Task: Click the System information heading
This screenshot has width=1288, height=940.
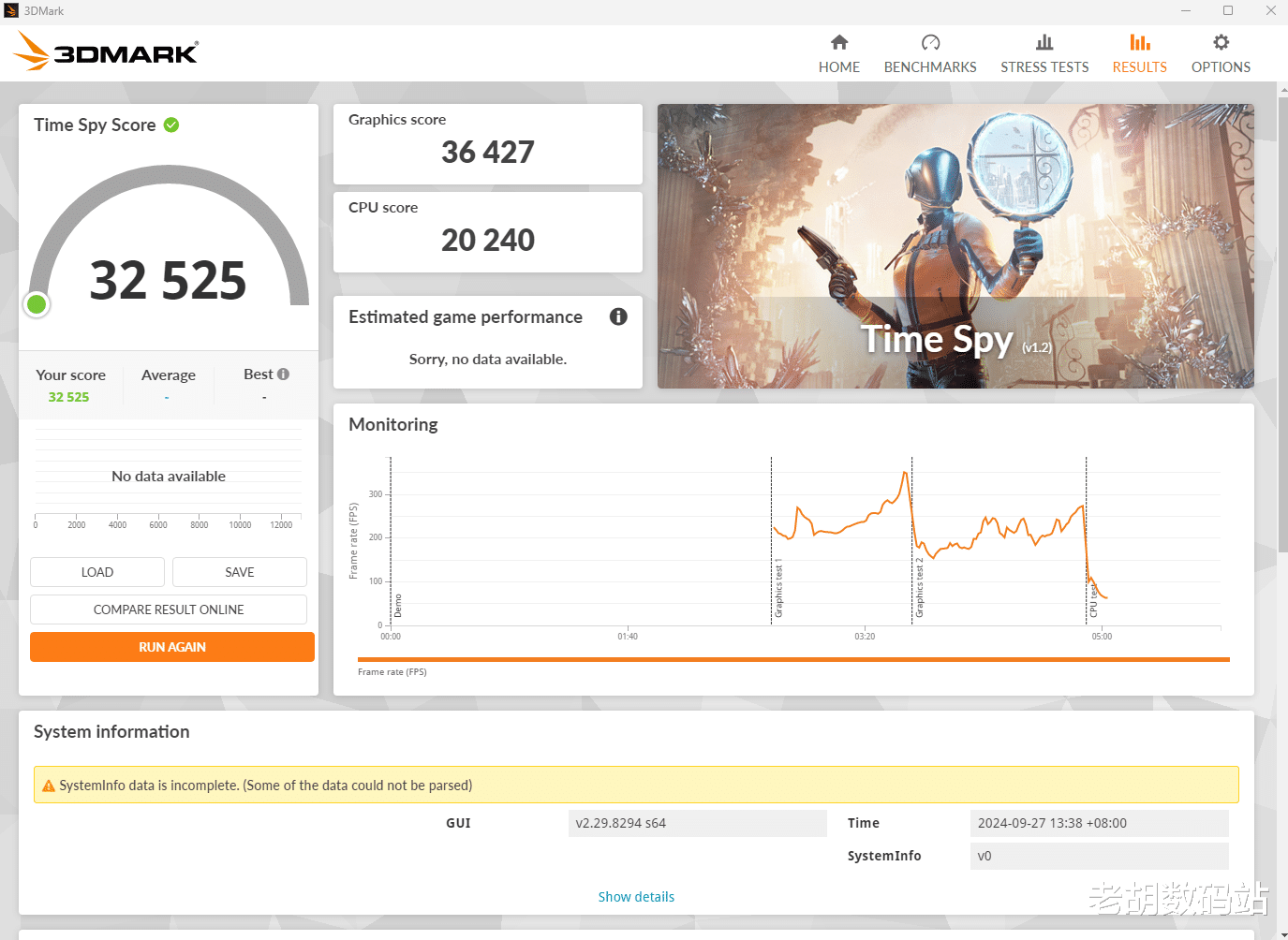Action: coord(111,731)
